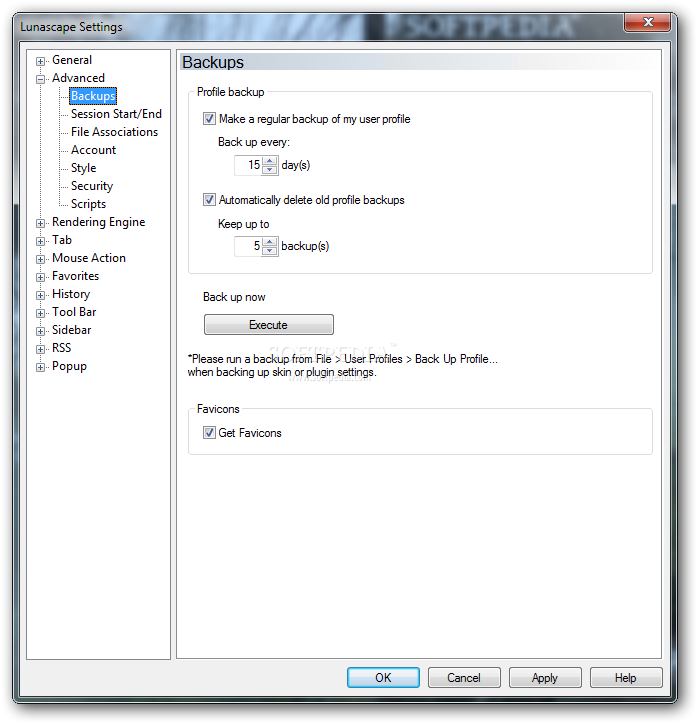Select the Tool Bar category label
The height and width of the screenshot is (724, 698).
pos(74,312)
